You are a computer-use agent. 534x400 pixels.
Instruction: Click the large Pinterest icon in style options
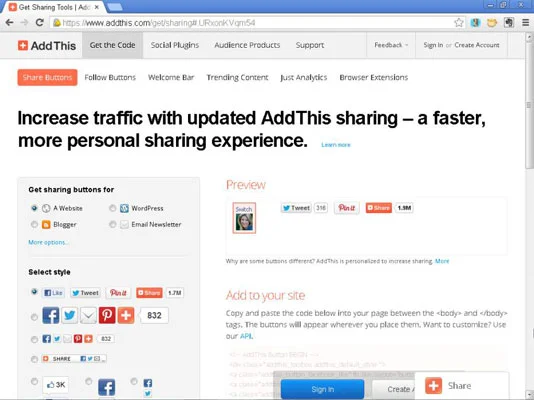107,315
